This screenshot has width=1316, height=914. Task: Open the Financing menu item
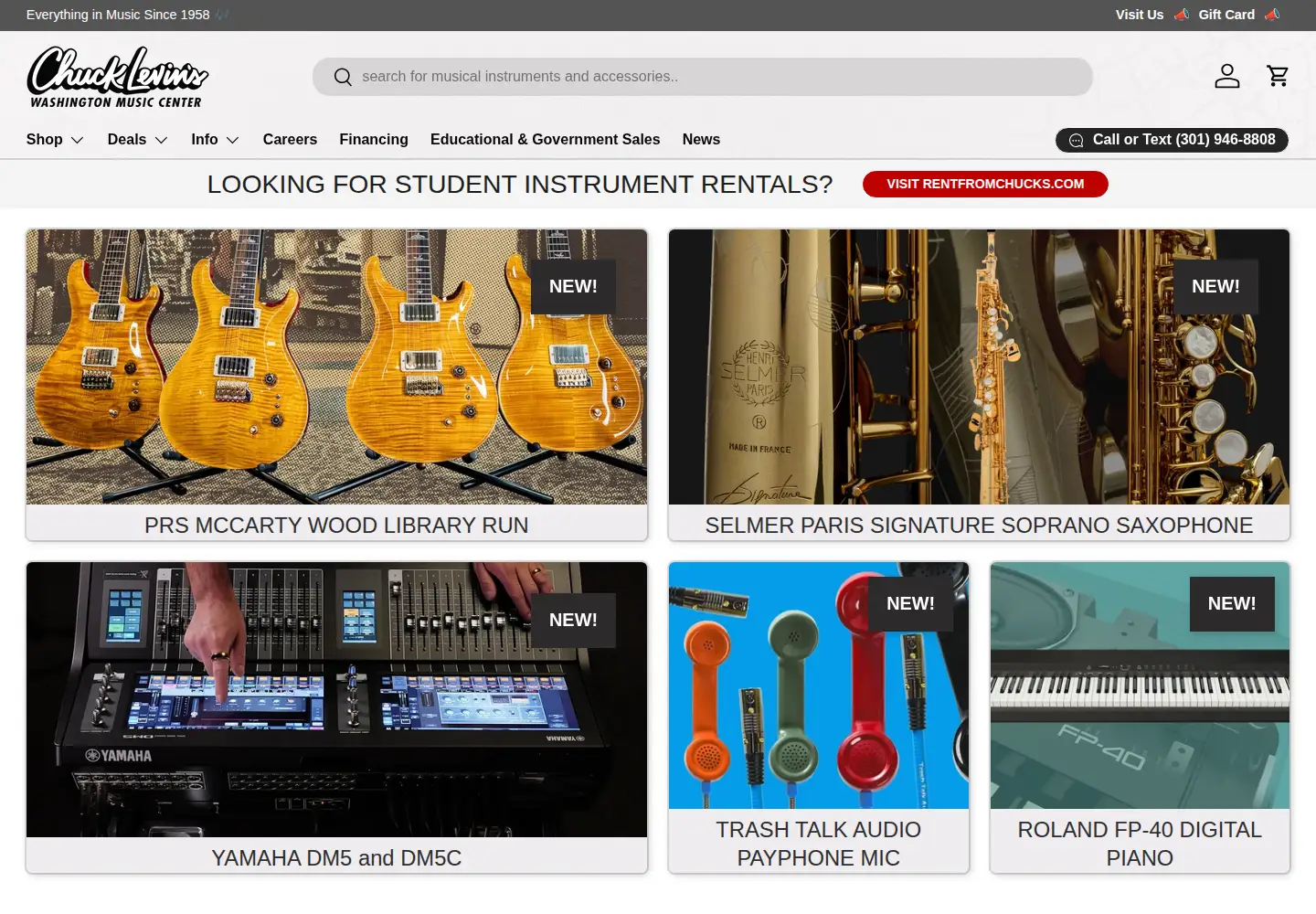[374, 139]
